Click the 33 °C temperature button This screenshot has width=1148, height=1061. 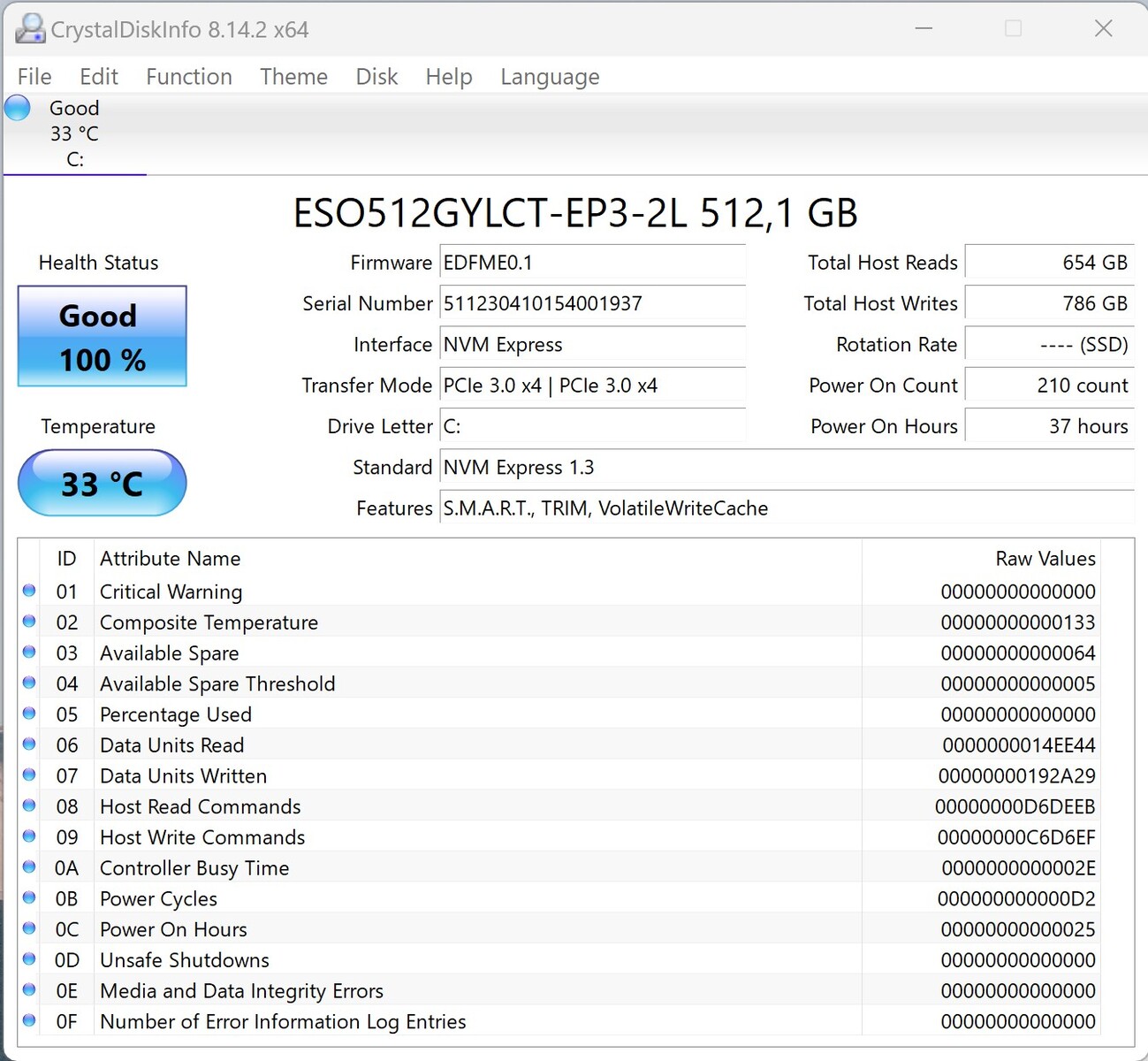click(x=103, y=483)
